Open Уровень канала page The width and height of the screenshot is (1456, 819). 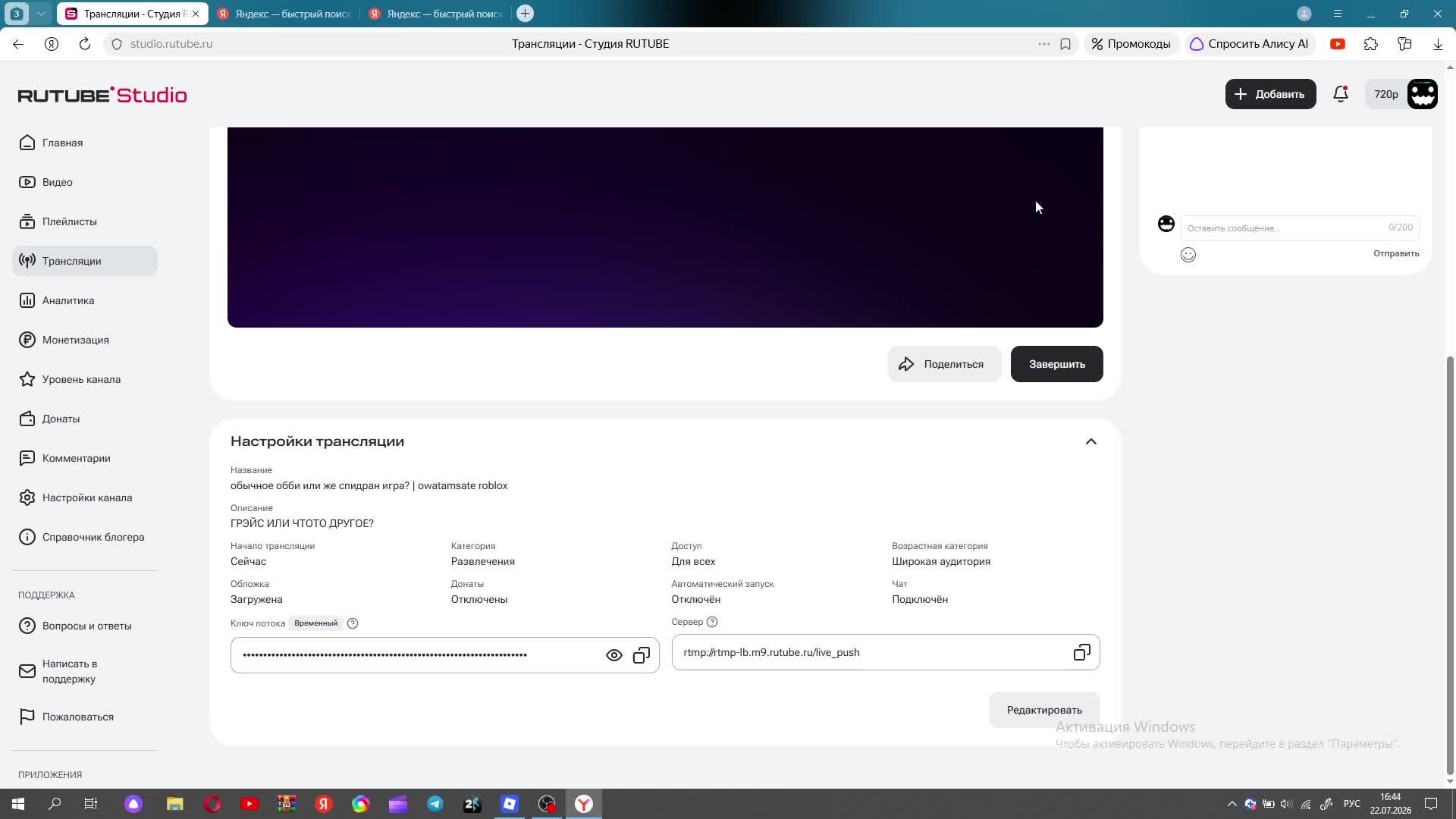pos(85,379)
